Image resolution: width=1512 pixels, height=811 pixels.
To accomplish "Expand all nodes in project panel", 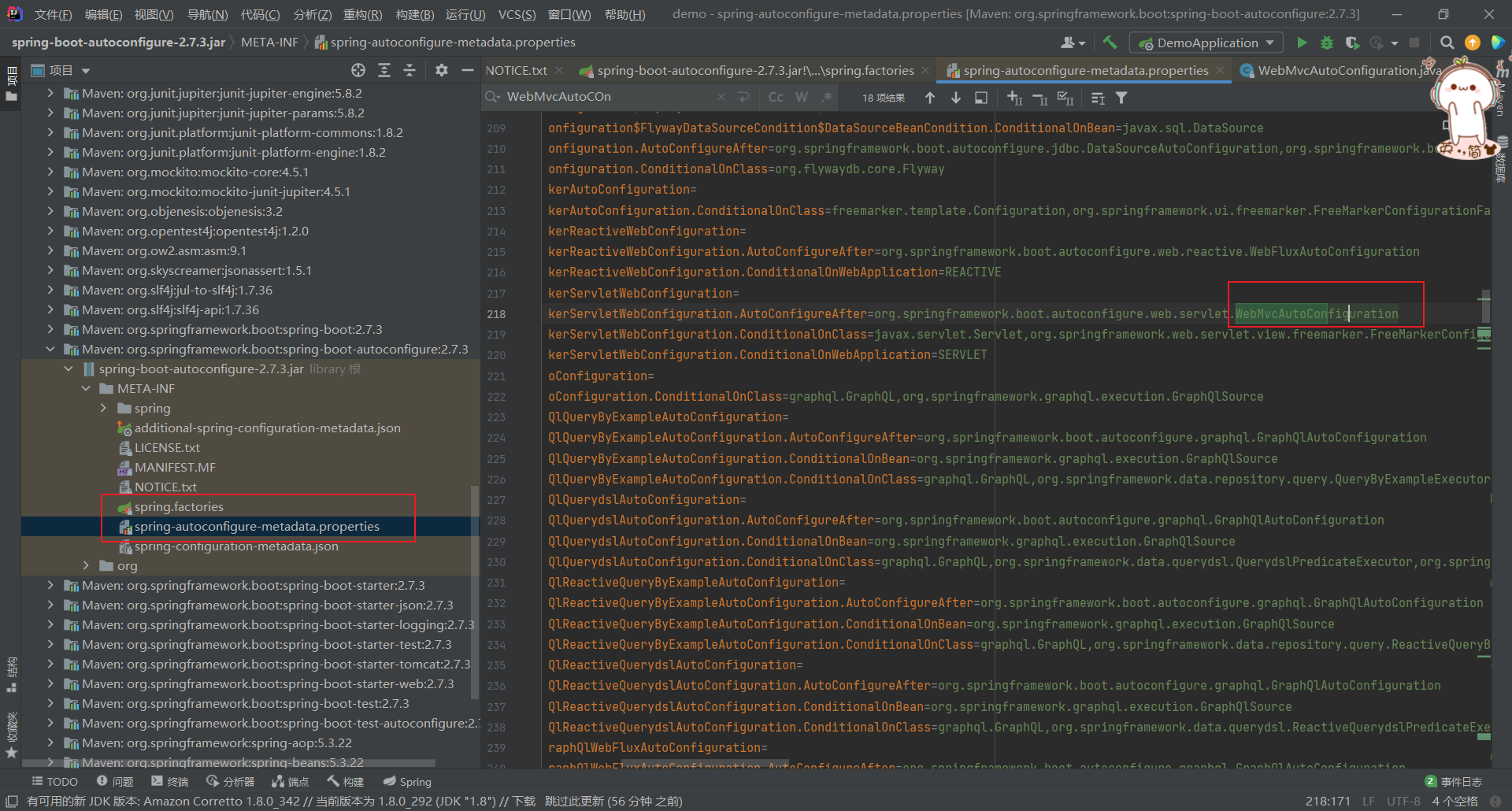I will (384, 70).
